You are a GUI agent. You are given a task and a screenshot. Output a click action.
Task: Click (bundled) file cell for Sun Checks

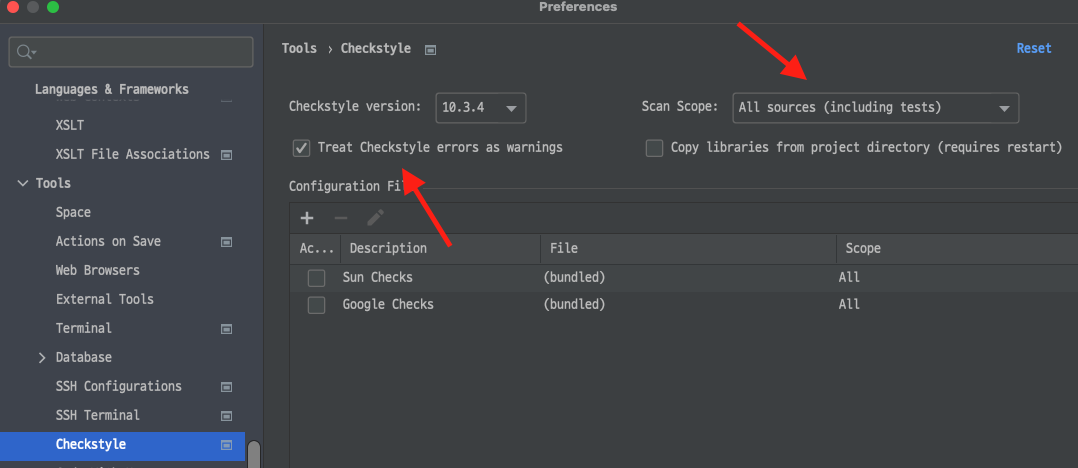pyautogui.click(x=574, y=278)
